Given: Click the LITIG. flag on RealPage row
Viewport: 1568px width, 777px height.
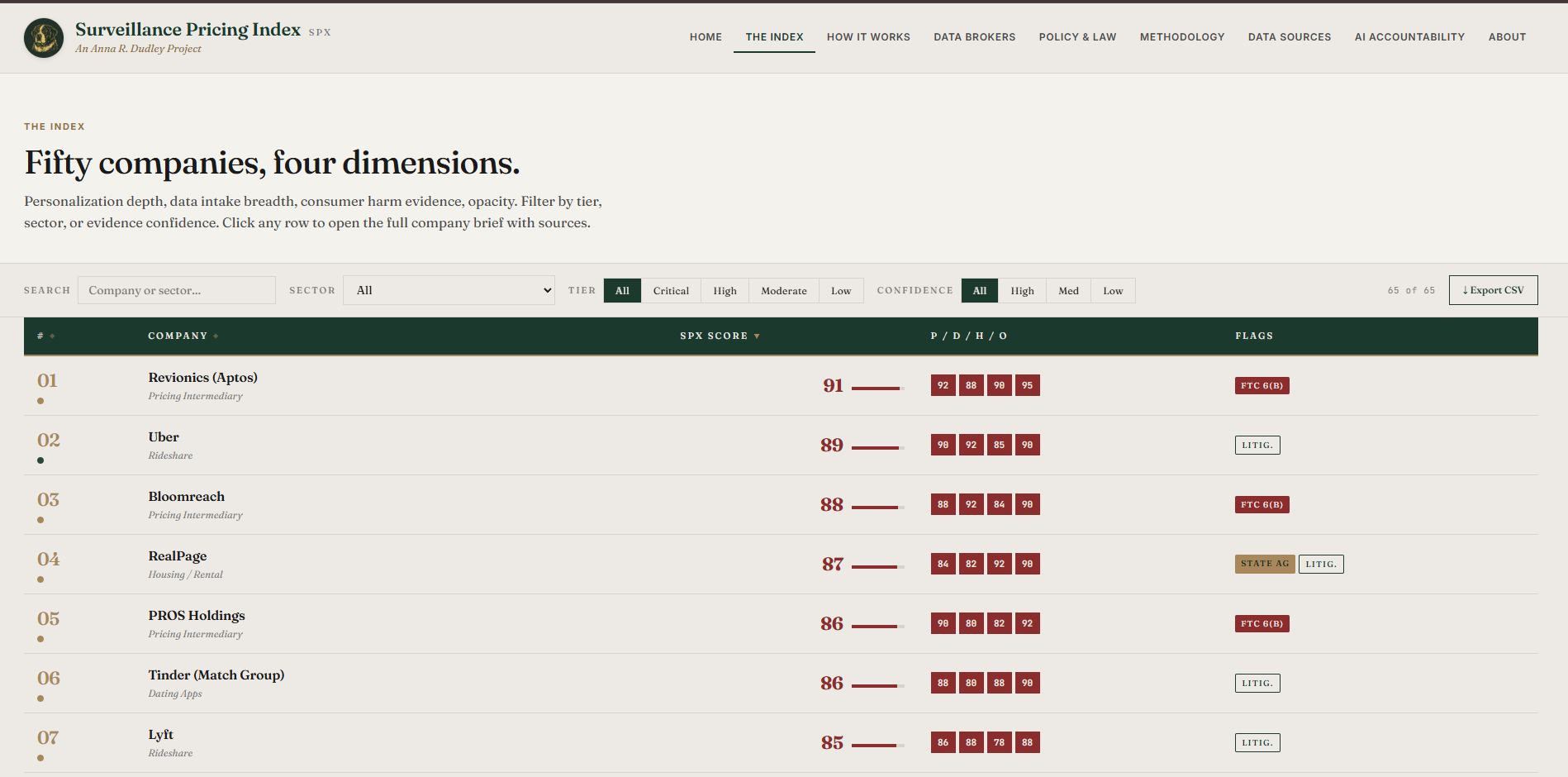Looking at the screenshot, I should [x=1321, y=564].
